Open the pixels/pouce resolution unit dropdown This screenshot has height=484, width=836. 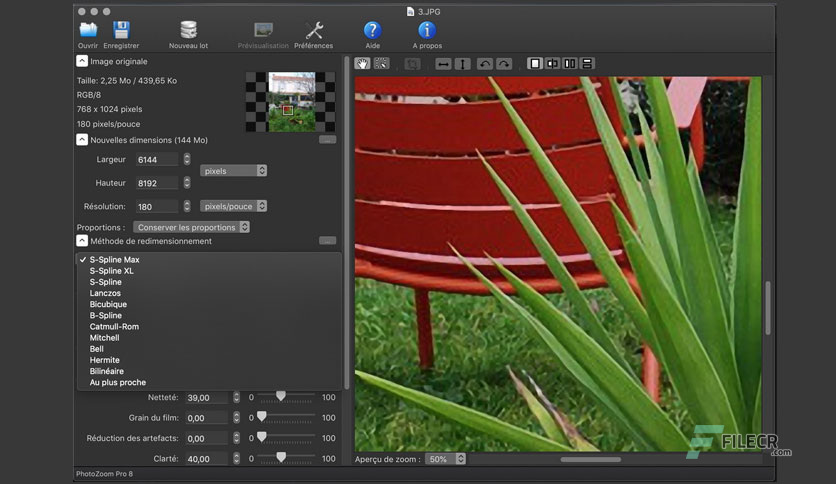tap(234, 206)
